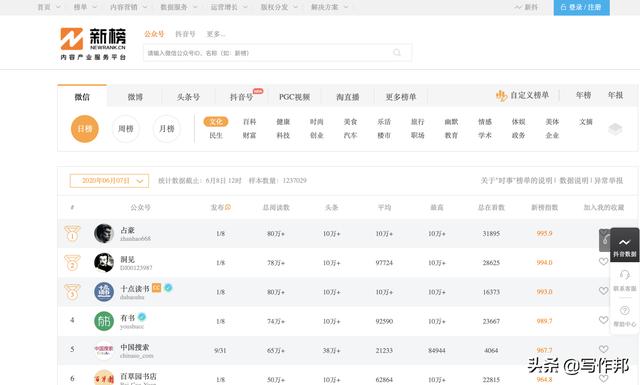Viewport: 640px width, 385px height.
Task: Switch to the 抖音号 ranking tab
Action: (x=241, y=97)
